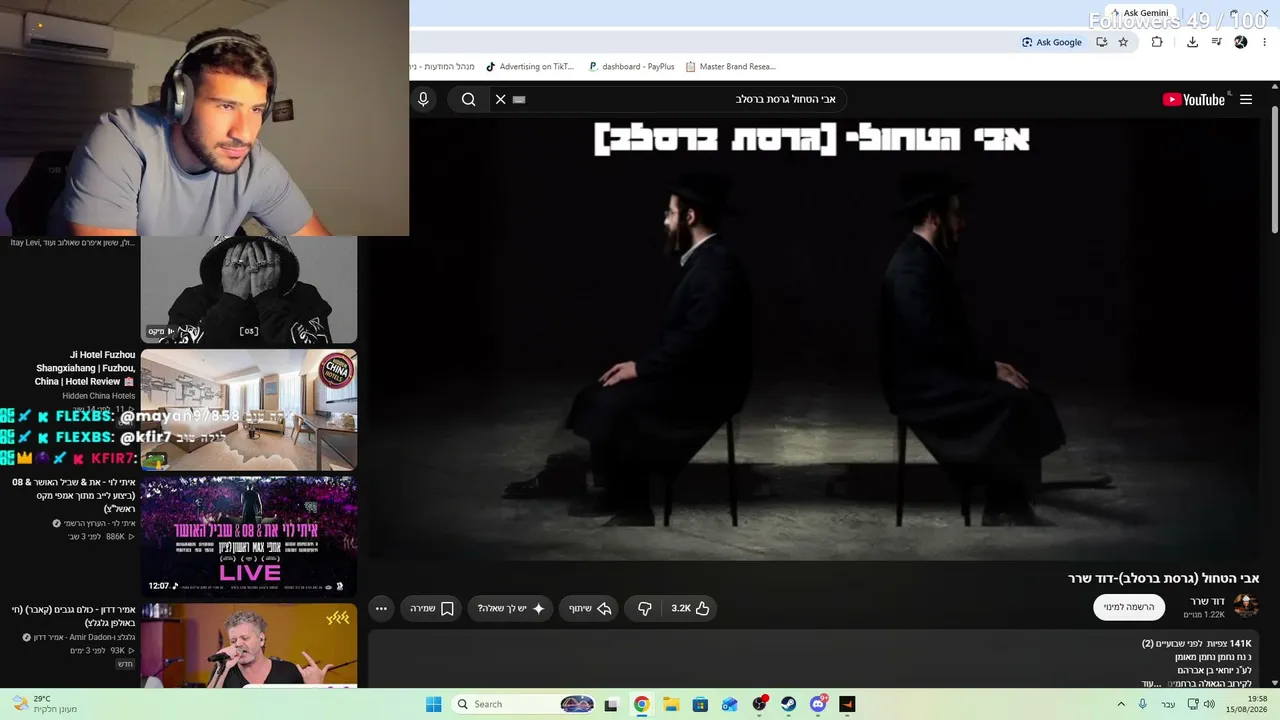
Task: Open the איתי לוי LIVE concert thumbnail
Action: pos(249,536)
